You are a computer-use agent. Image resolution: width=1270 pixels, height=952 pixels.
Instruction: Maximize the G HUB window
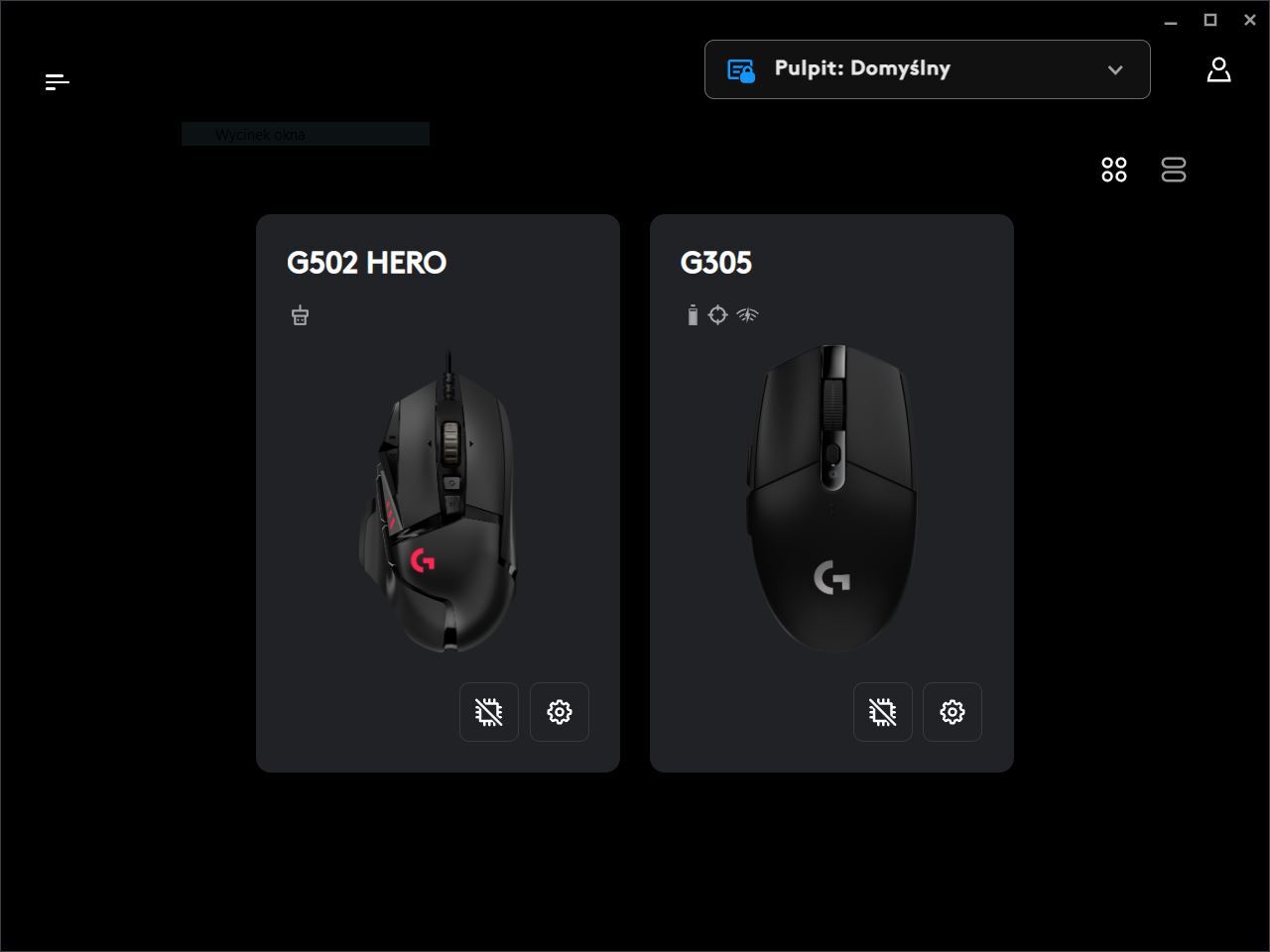[1210, 20]
